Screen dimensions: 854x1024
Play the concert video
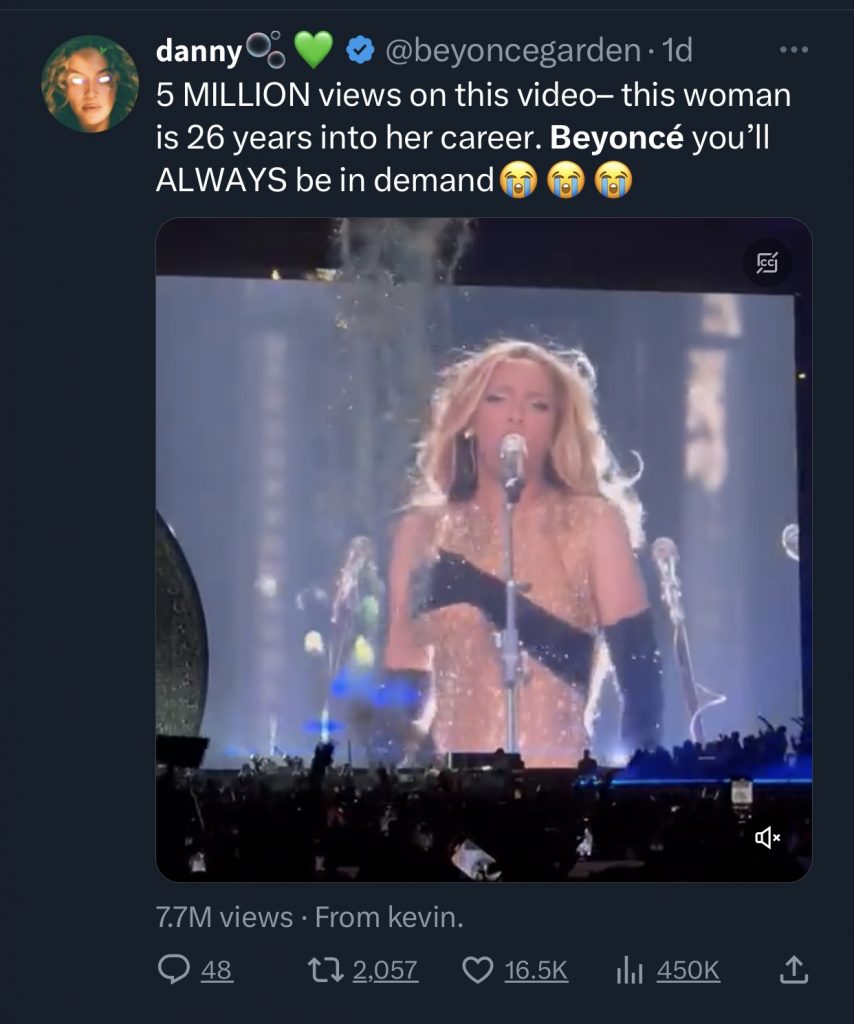(483, 549)
